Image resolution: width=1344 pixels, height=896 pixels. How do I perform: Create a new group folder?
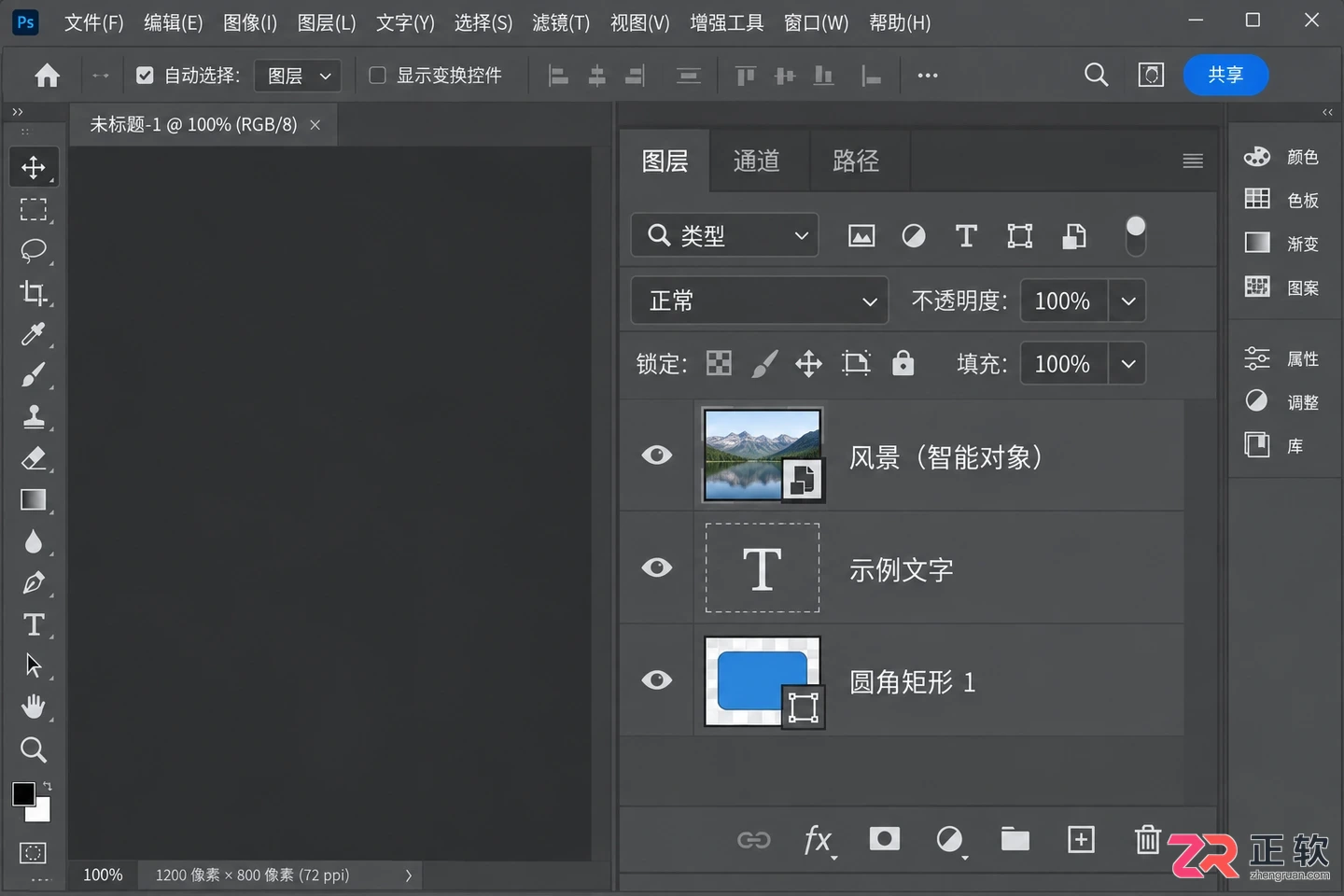coord(1015,839)
